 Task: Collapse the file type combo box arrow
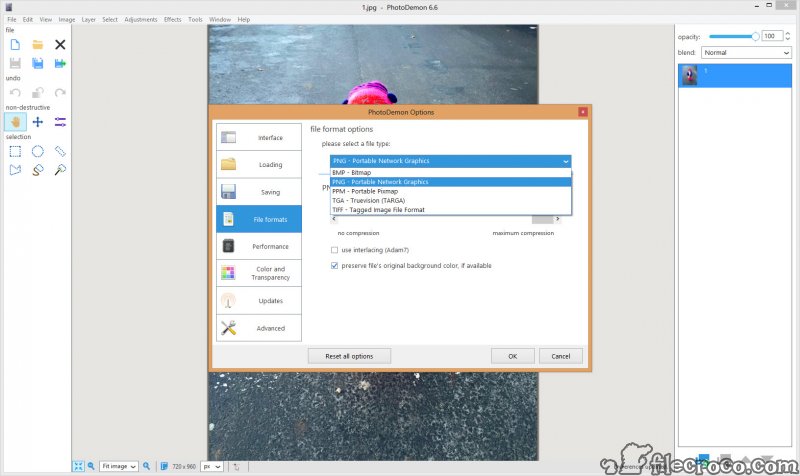[x=565, y=161]
